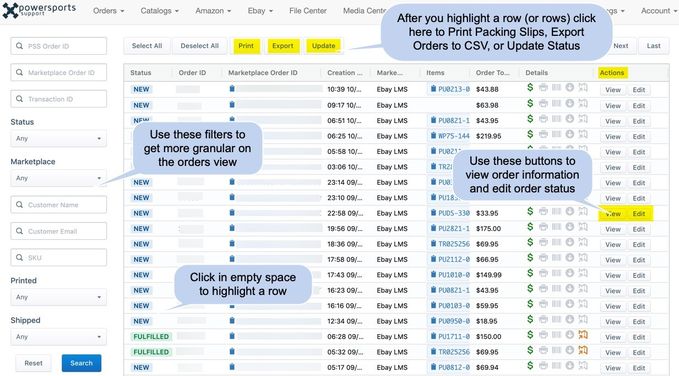The height and width of the screenshot is (376, 679).
Task: Click the blue Search button
Action: click(81, 363)
